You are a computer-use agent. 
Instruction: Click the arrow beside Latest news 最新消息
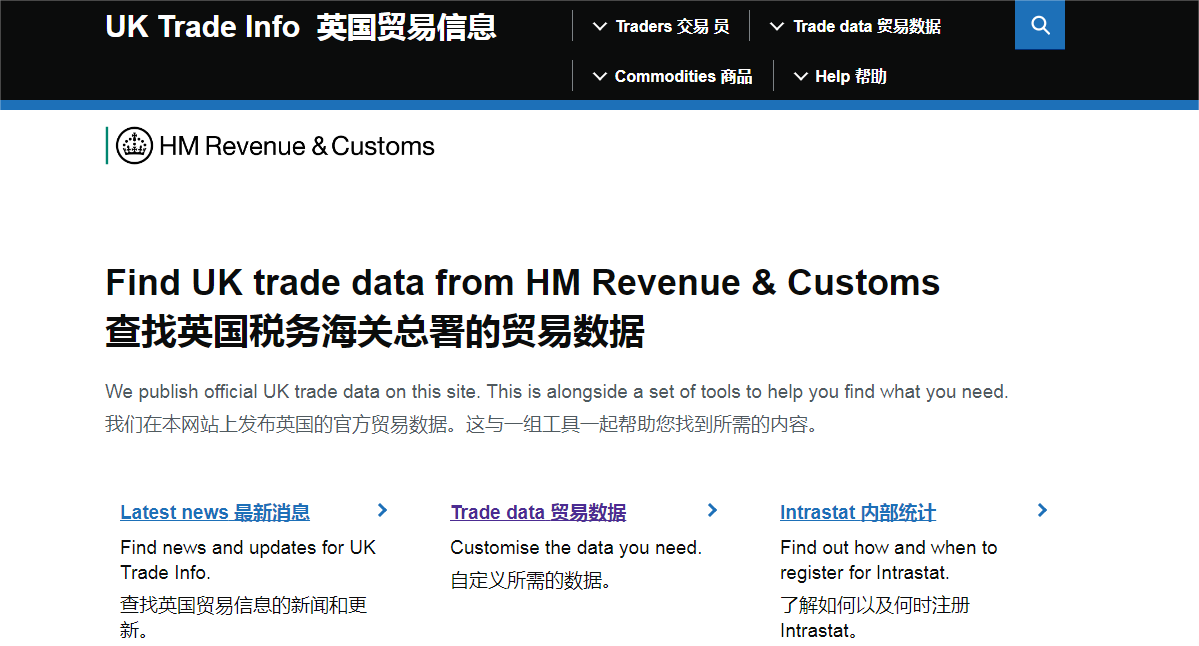click(x=382, y=510)
